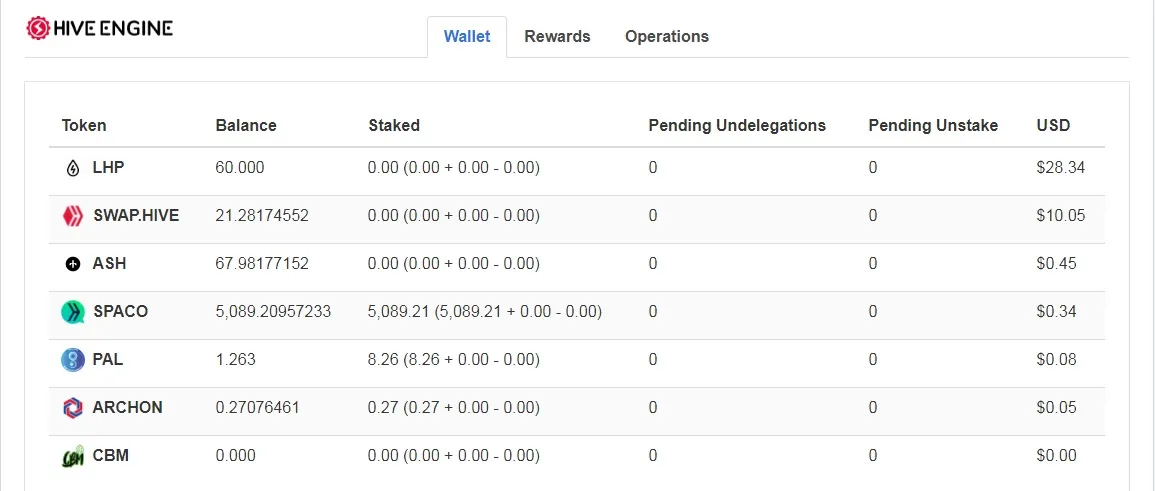1155x491 pixels.
Task: Click the LHP balance 60.000
Action: point(239,168)
